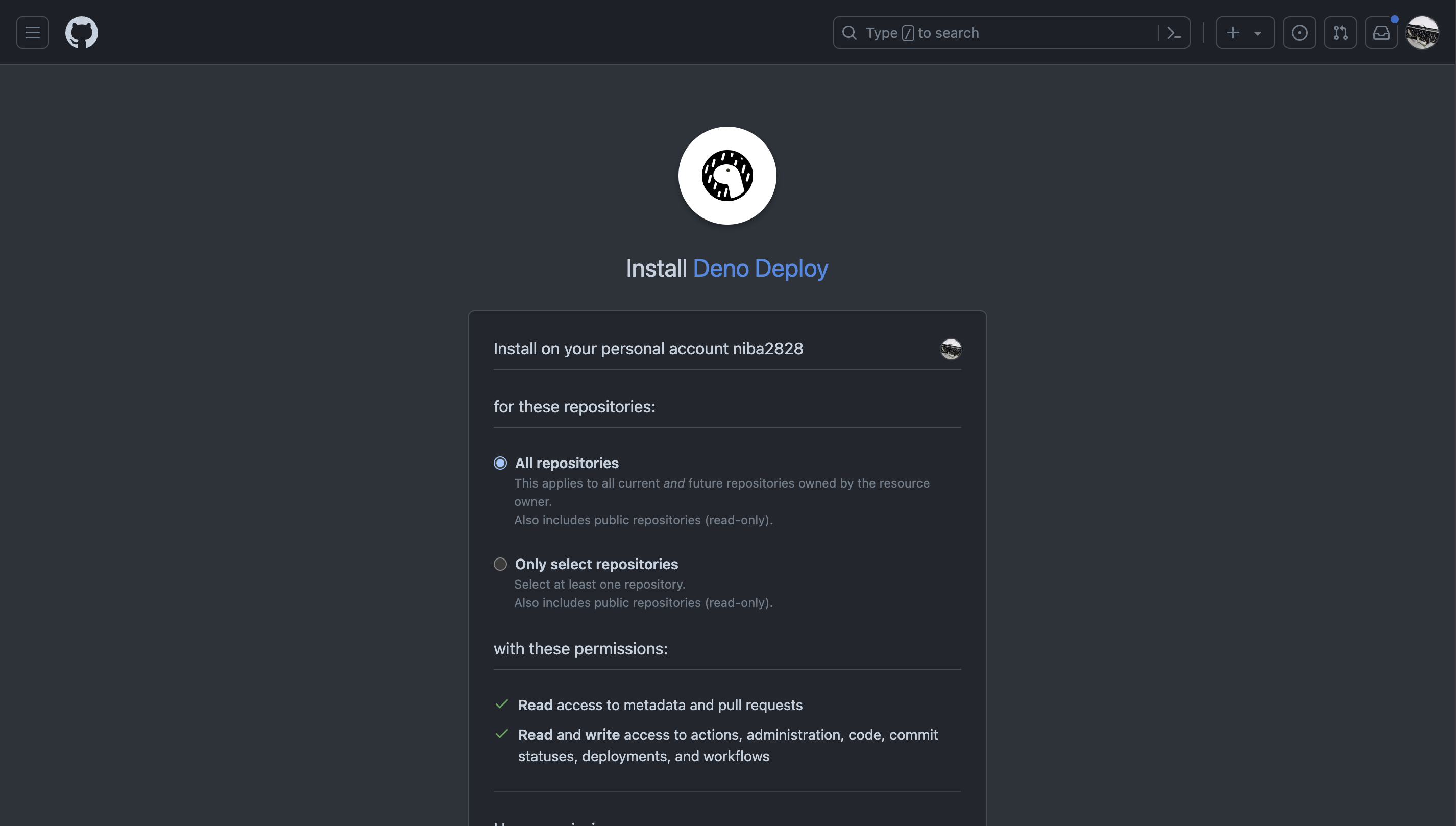Image resolution: width=1456 pixels, height=826 pixels.
Task: Click the slash shortcut key hint
Action: click(x=908, y=33)
